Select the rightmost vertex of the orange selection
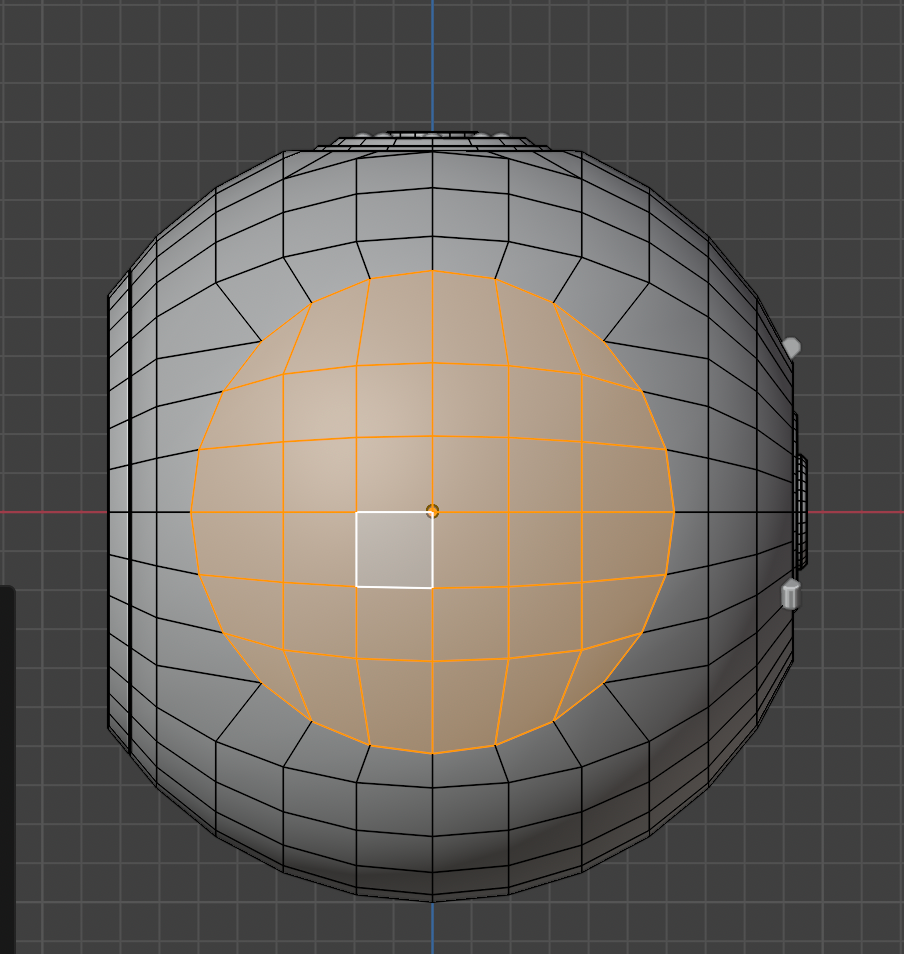 coord(675,512)
